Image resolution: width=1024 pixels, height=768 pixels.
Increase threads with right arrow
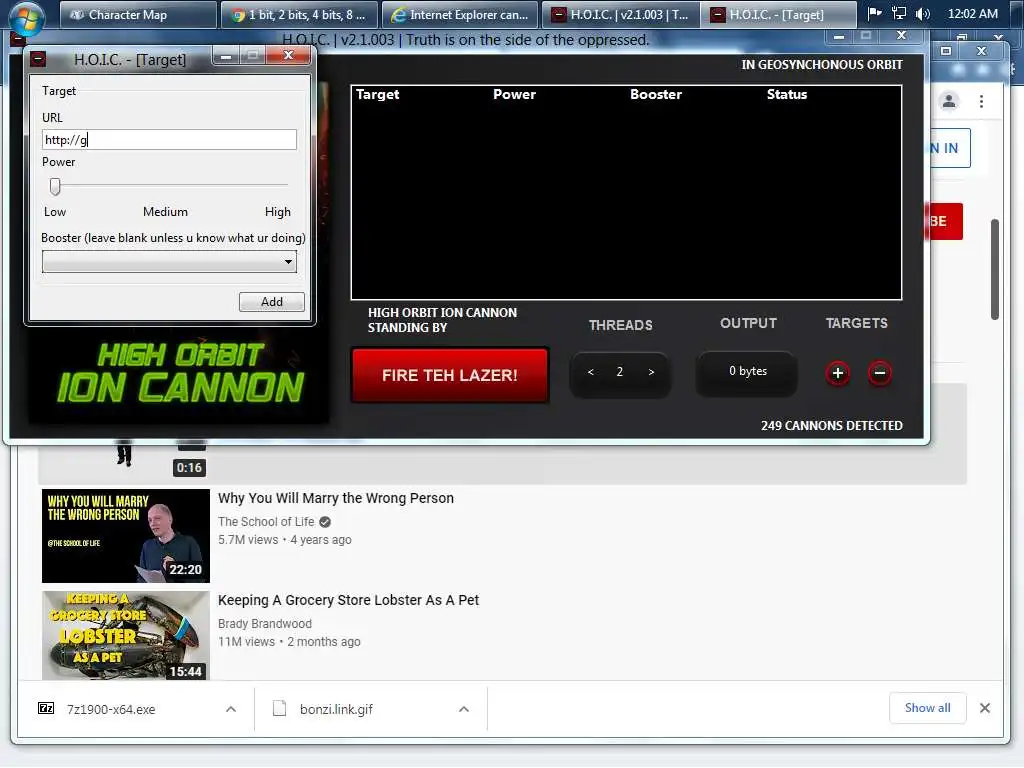(x=651, y=372)
